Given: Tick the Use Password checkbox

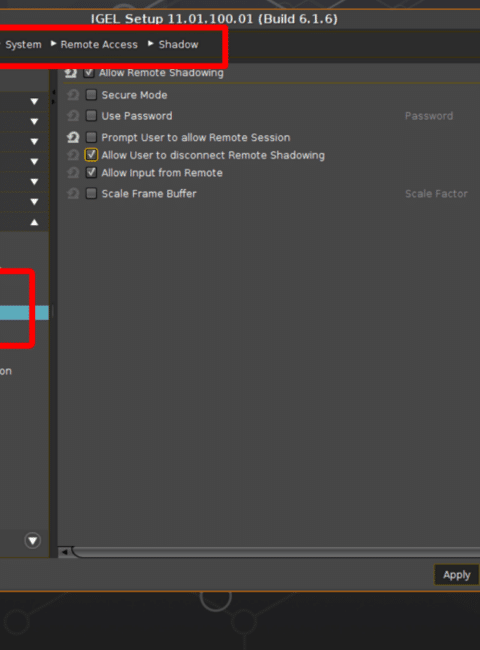Looking at the screenshot, I should (x=91, y=115).
